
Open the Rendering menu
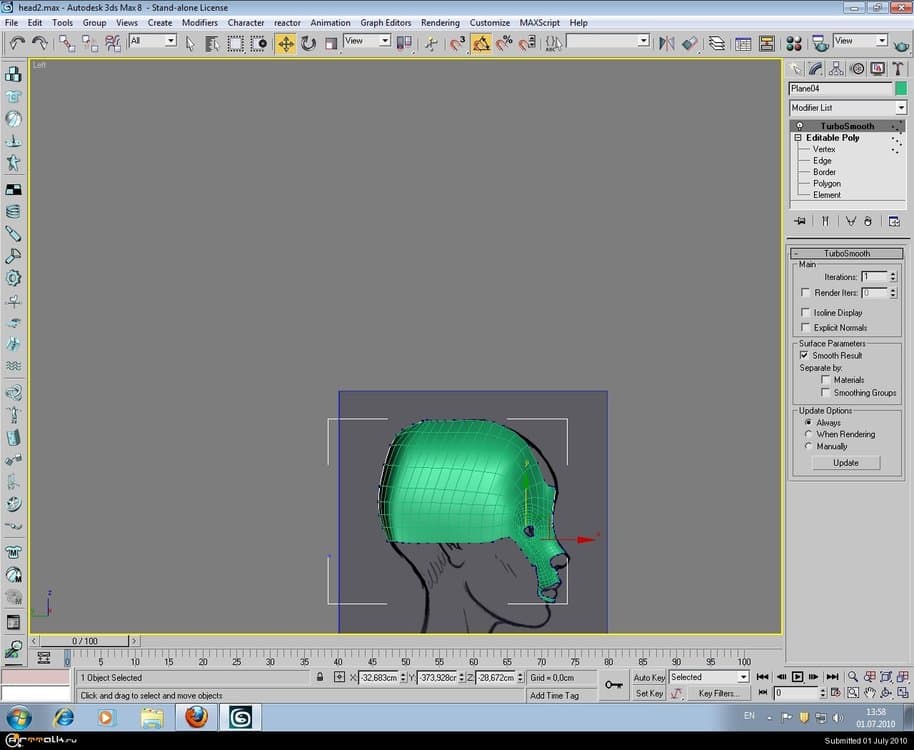coord(440,22)
